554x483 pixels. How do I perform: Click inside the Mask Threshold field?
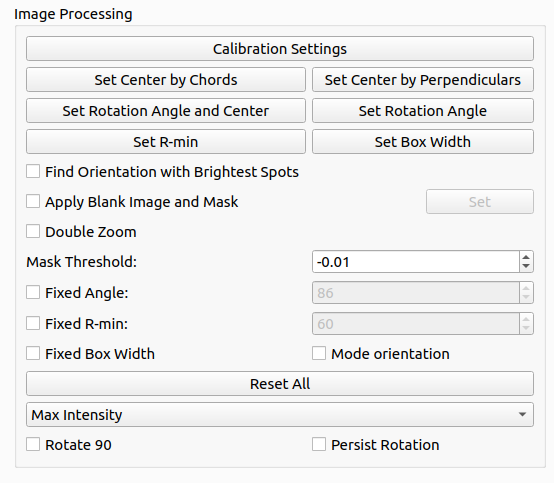pyautogui.click(x=416, y=262)
